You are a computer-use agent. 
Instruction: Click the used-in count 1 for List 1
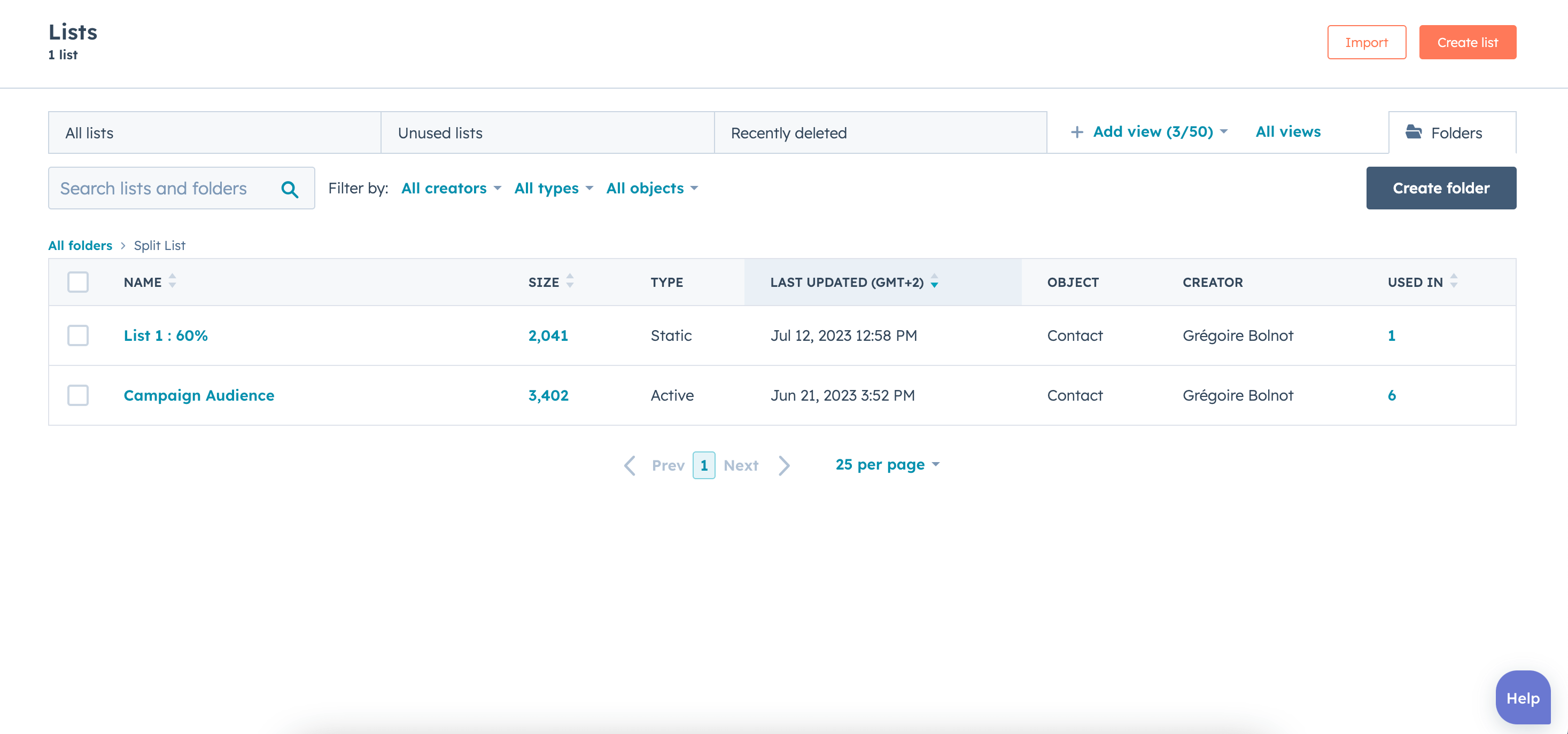pyautogui.click(x=1391, y=335)
